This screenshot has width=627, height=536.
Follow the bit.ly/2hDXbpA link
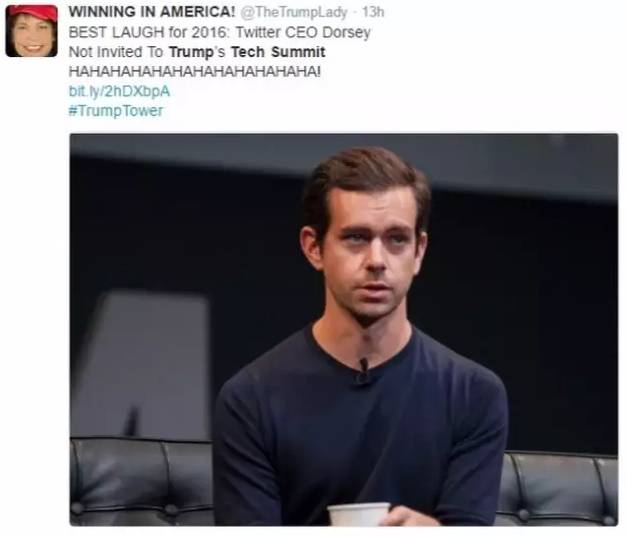point(120,91)
